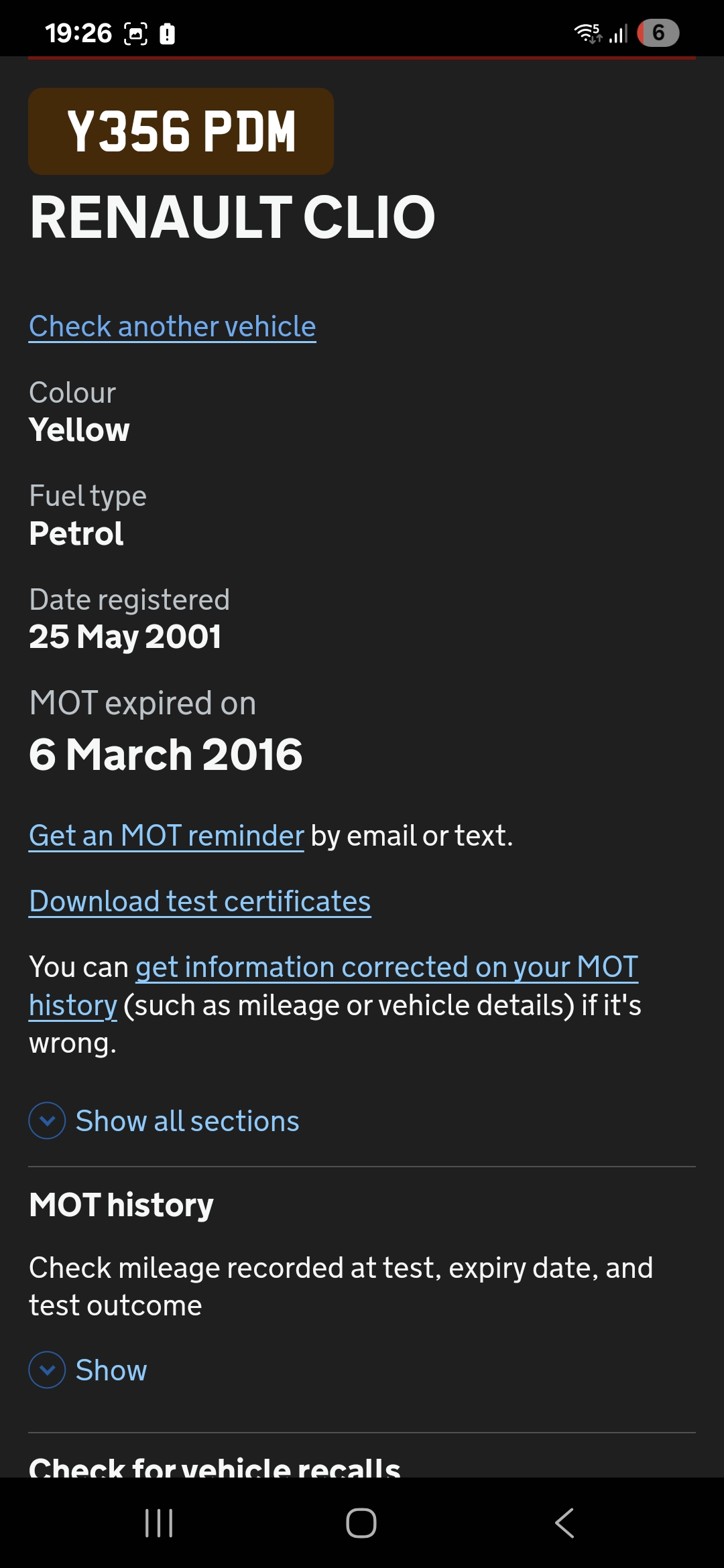This screenshot has width=724, height=1568.
Task: Open the recent apps navigation icon
Action: tap(159, 1523)
